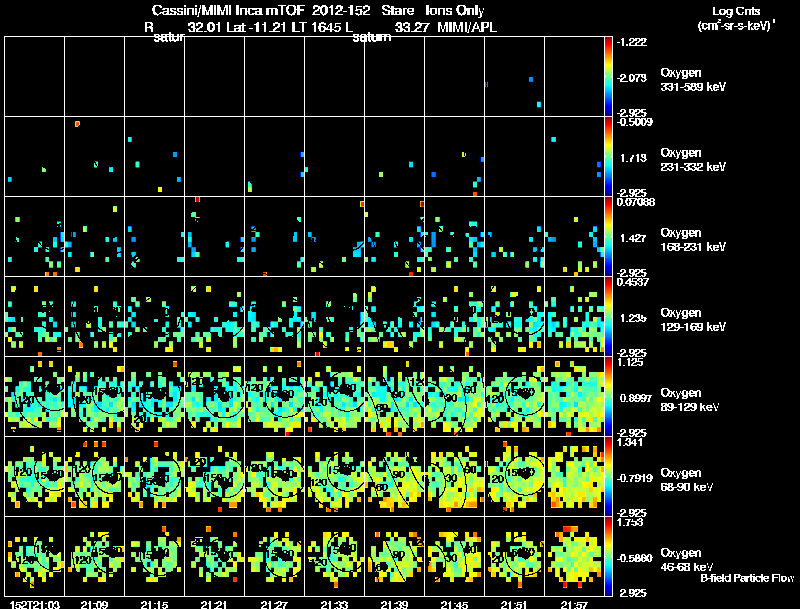The width and height of the screenshot is (800, 609).
Task: Click the 89-129 keV color scale bar
Action: tap(608, 396)
